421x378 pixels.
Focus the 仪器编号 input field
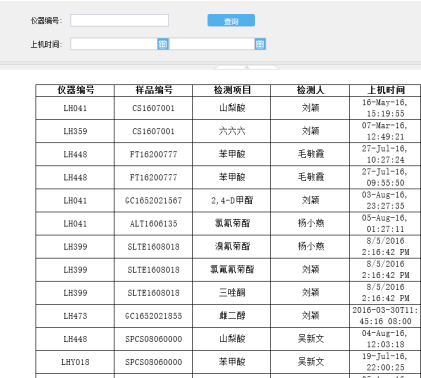click(119, 20)
